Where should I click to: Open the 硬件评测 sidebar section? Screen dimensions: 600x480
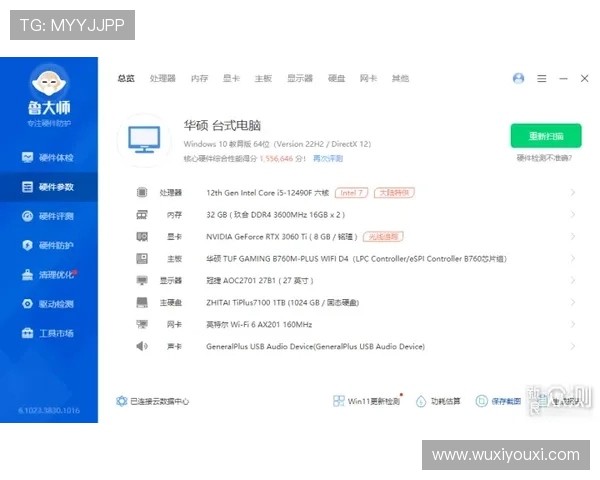pyautogui.click(x=49, y=216)
